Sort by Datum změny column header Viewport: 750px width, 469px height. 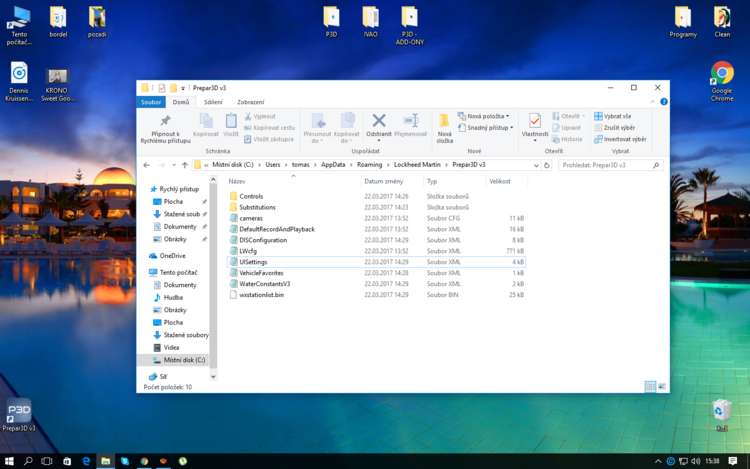392,181
